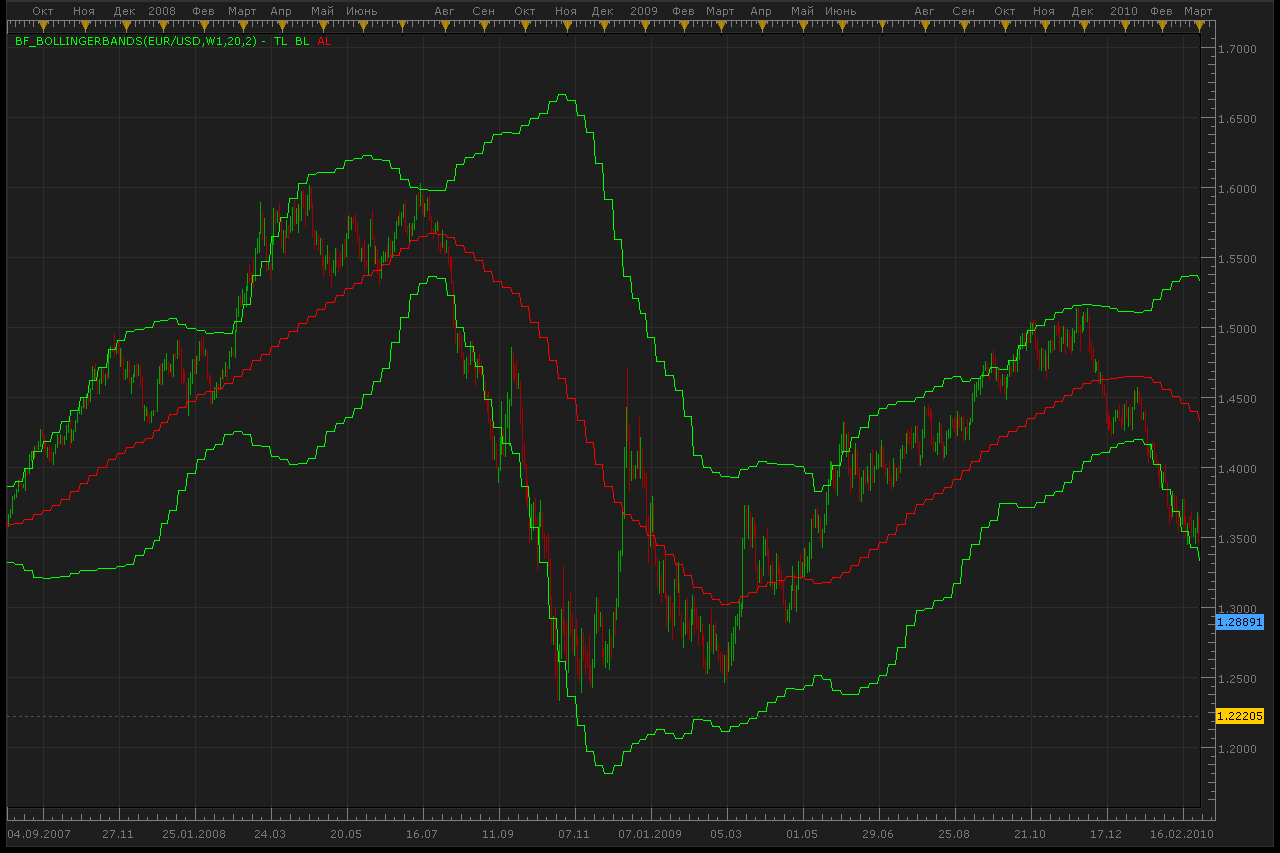1280x853 pixels.
Task: Click the 1.3000 price axis label
Action: click(x=1238, y=608)
